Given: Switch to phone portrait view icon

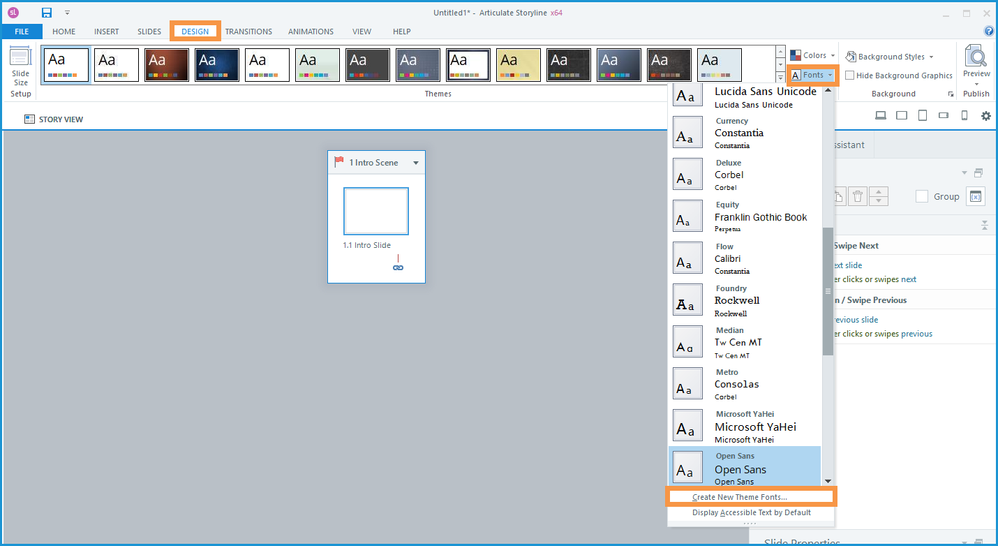Looking at the screenshot, I should coord(964,116).
